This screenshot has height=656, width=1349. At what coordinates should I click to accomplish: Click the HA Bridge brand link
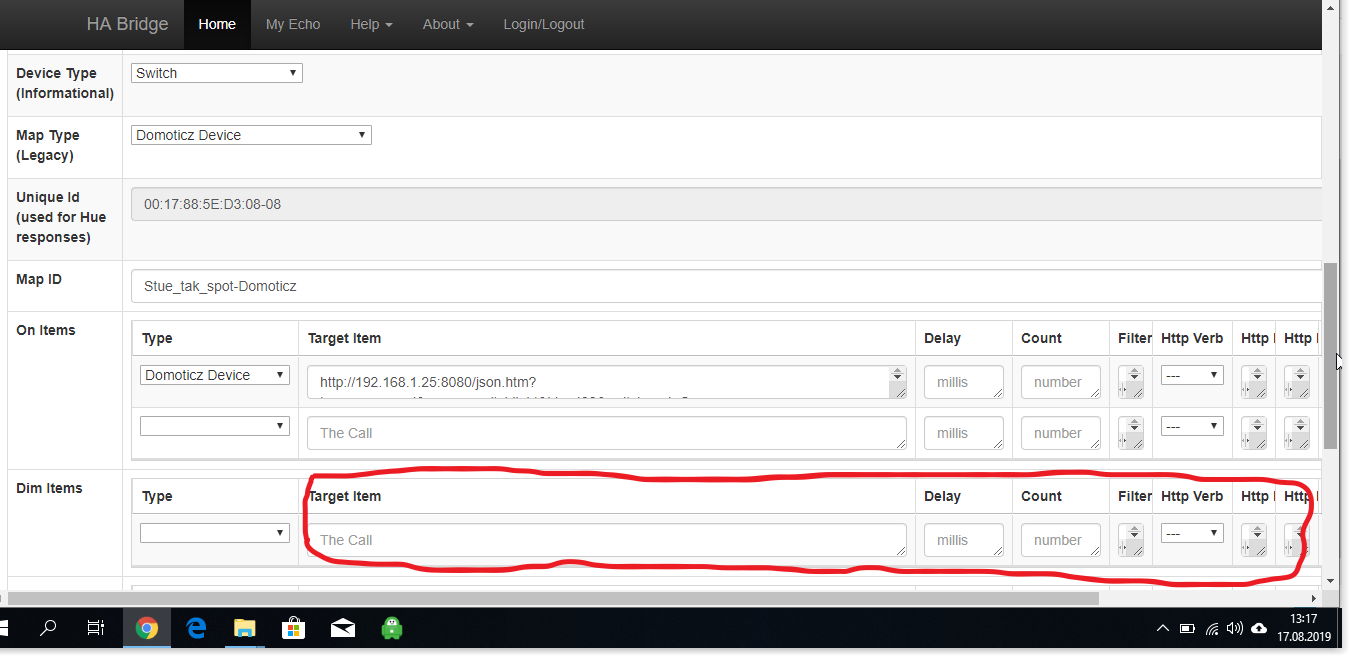tap(128, 24)
